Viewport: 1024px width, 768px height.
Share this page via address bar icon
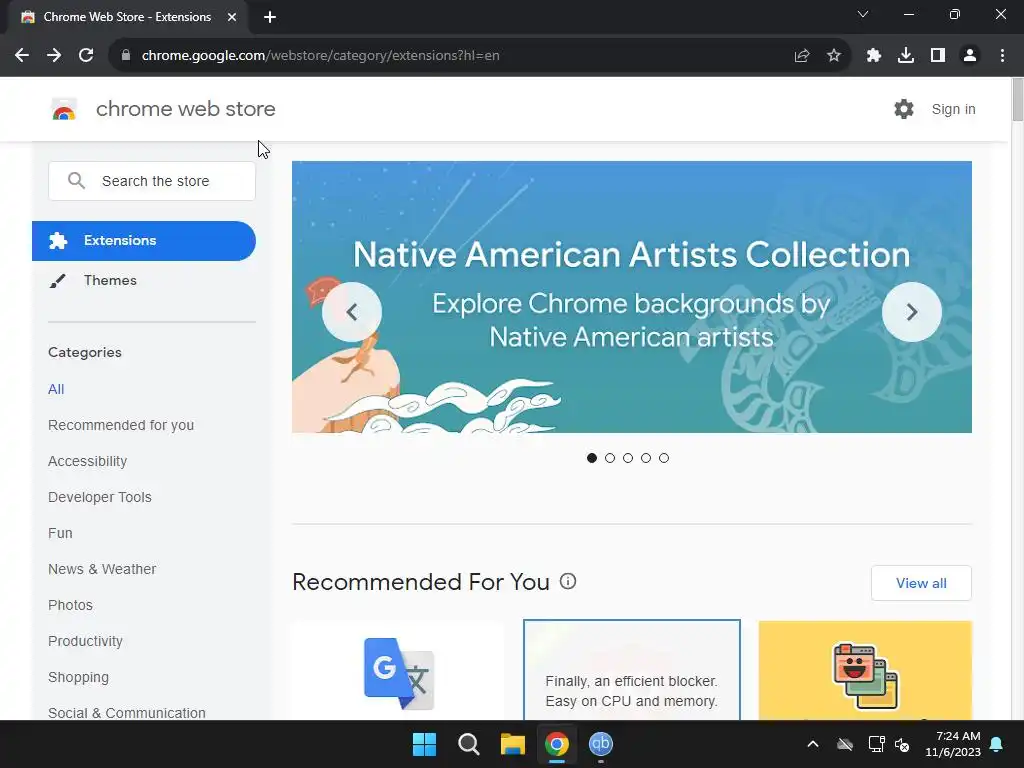point(802,56)
